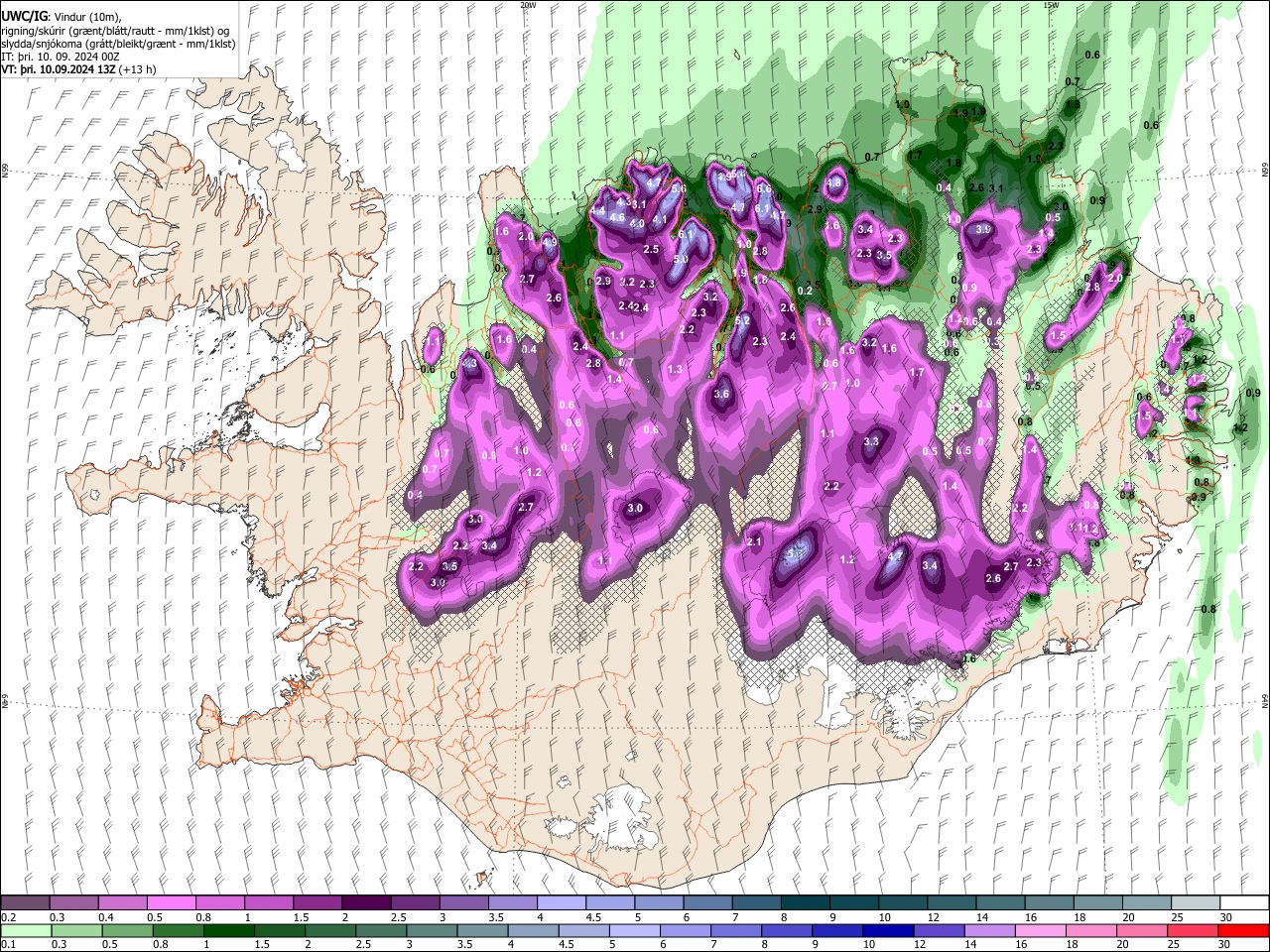Screen dimensions: 1270x952
Task: Select top legend swatch between 9 and 10
Action: point(853,903)
